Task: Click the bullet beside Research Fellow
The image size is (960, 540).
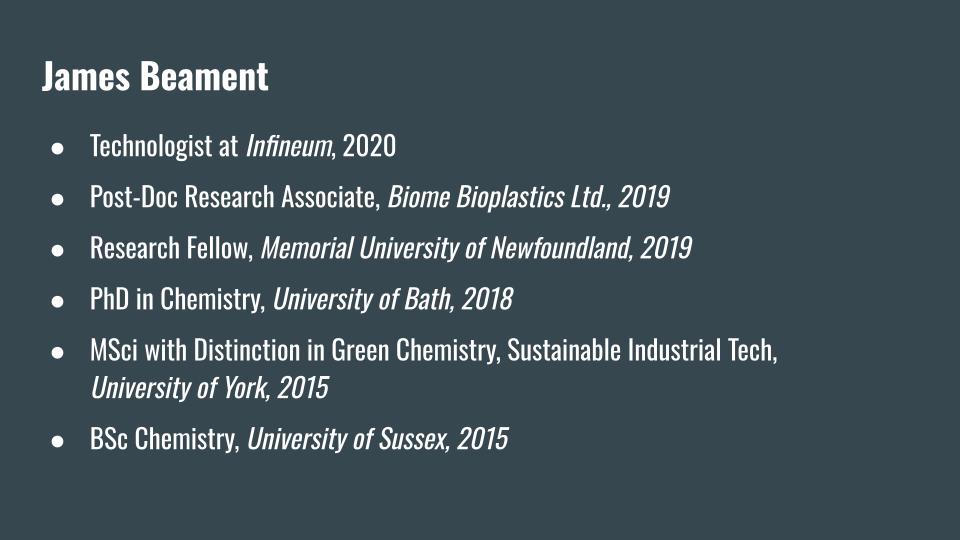Action: 58,249
